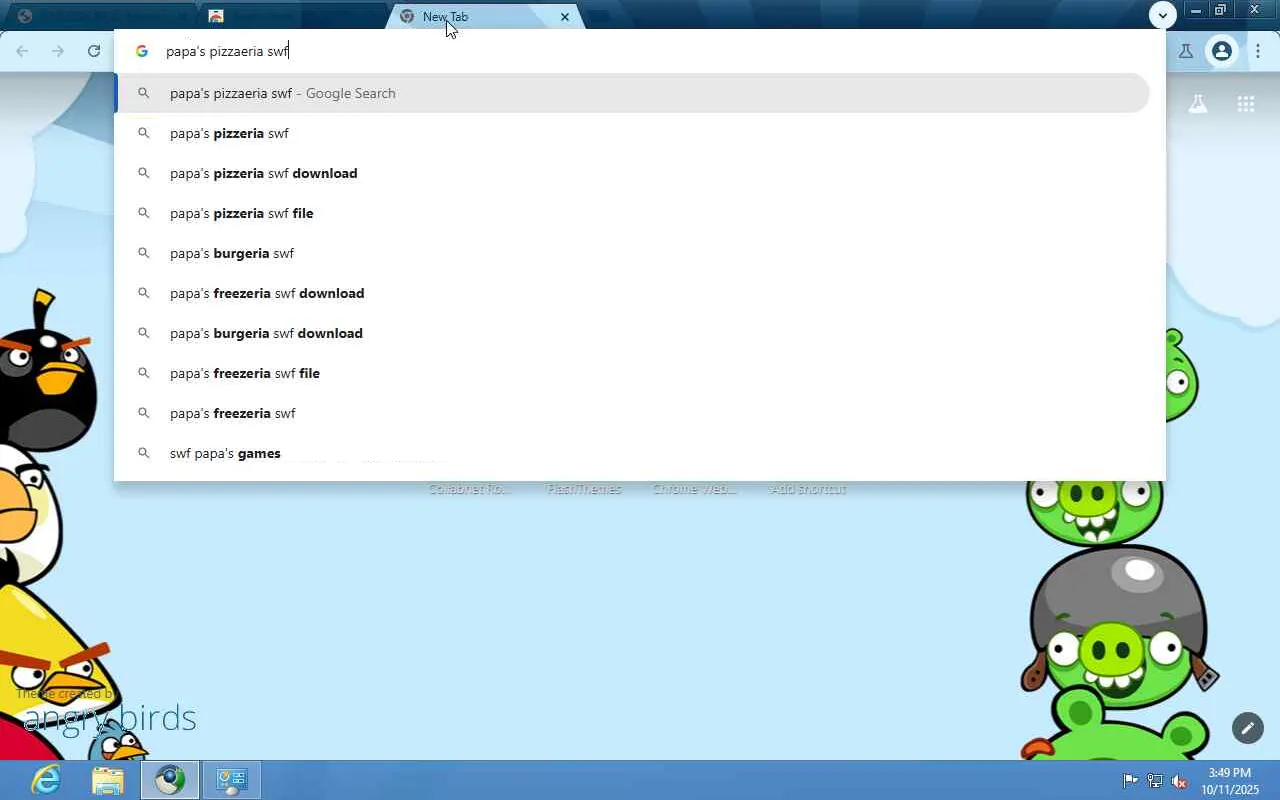Pick suggestion "papa's freezeria swf"
The image size is (1280, 800).
[633, 413]
